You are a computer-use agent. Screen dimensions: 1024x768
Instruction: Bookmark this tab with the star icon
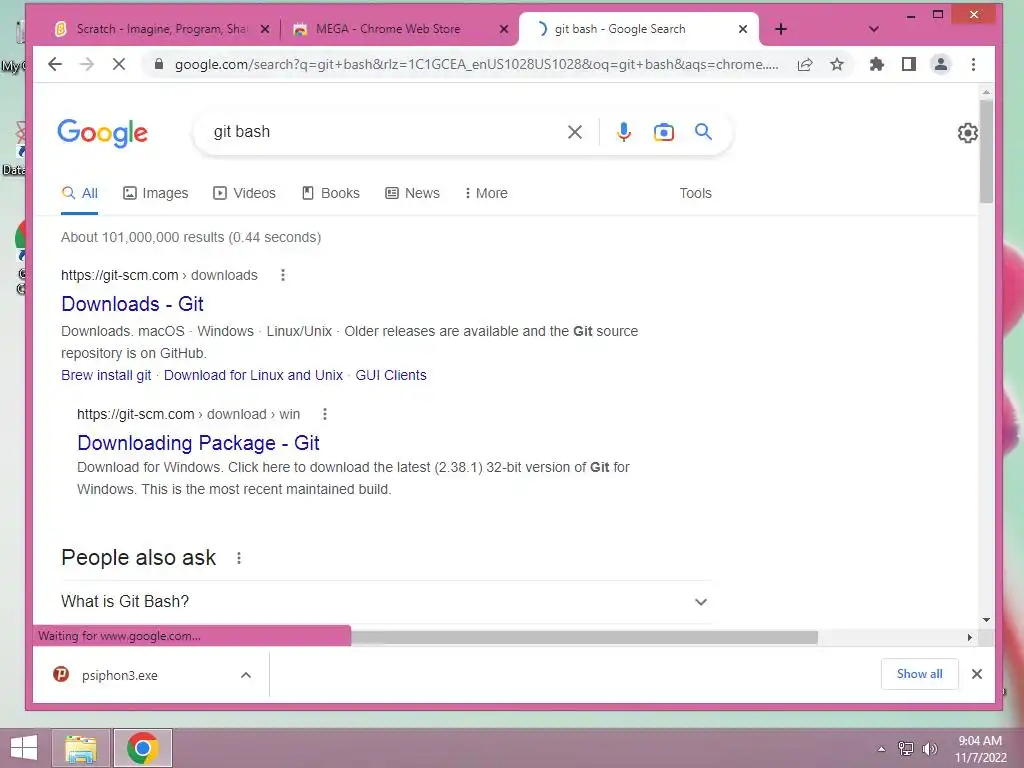[837, 64]
